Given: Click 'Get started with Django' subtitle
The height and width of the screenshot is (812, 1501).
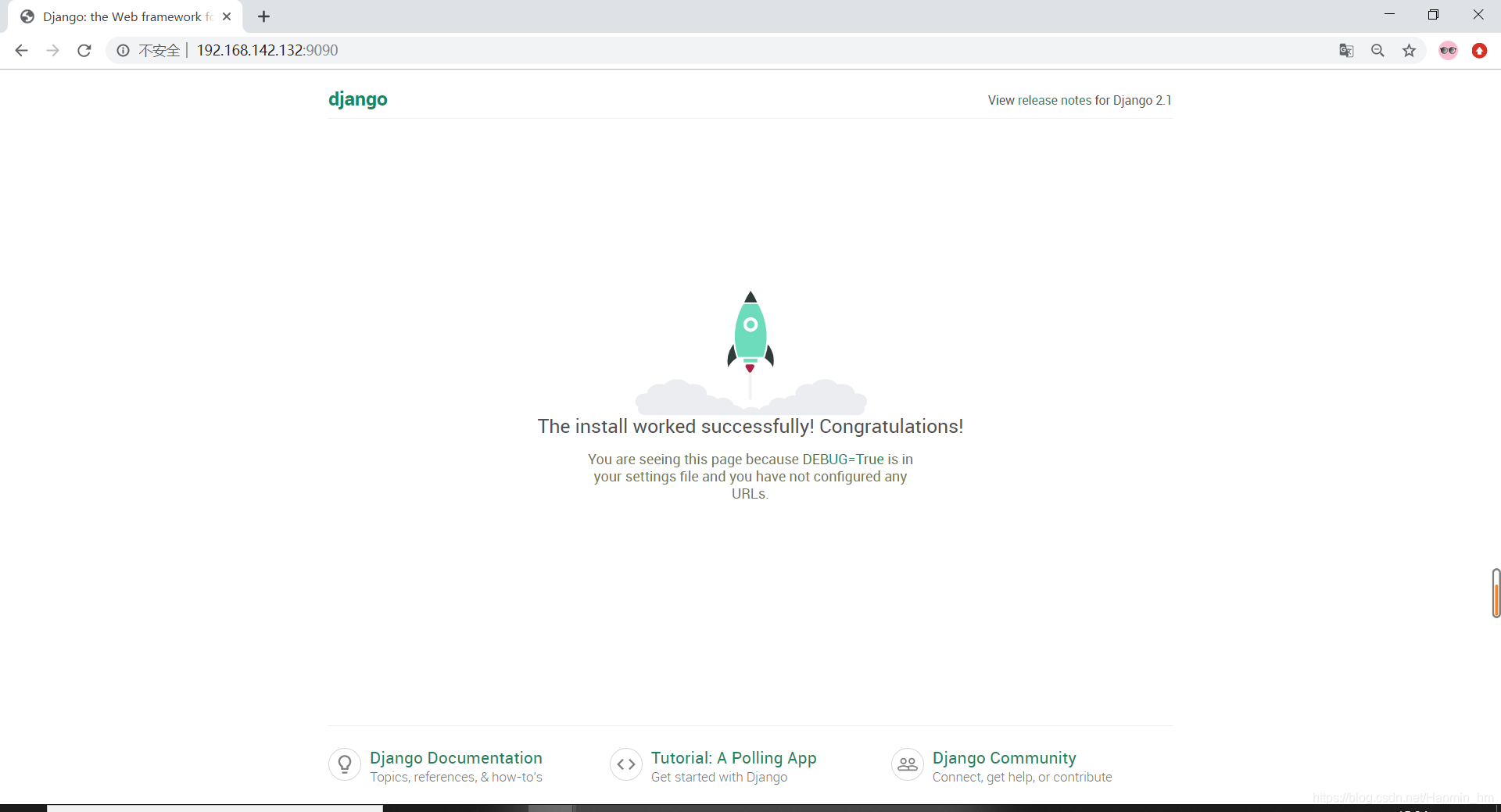Looking at the screenshot, I should (719, 777).
